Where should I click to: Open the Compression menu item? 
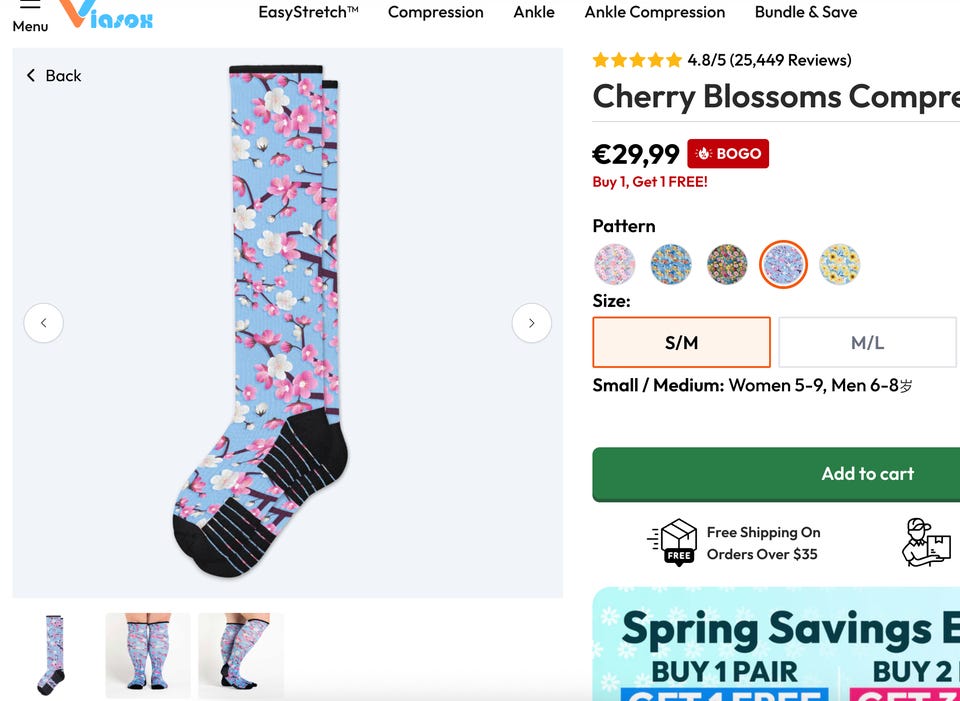click(x=435, y=12)
